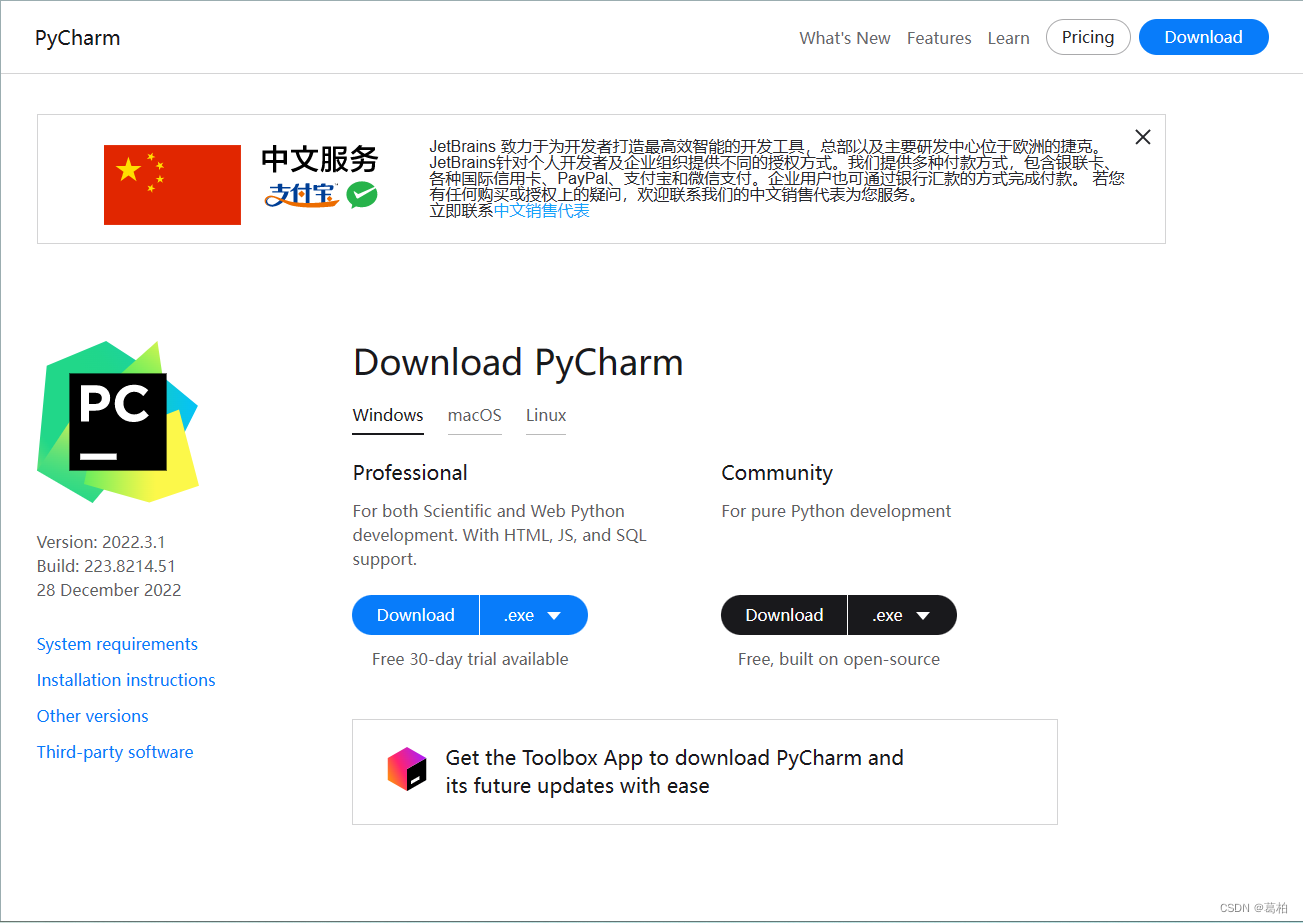Screen dimensions: 1303x923
Task: Click Free 30-day trial available text
Action: [470, 659]
